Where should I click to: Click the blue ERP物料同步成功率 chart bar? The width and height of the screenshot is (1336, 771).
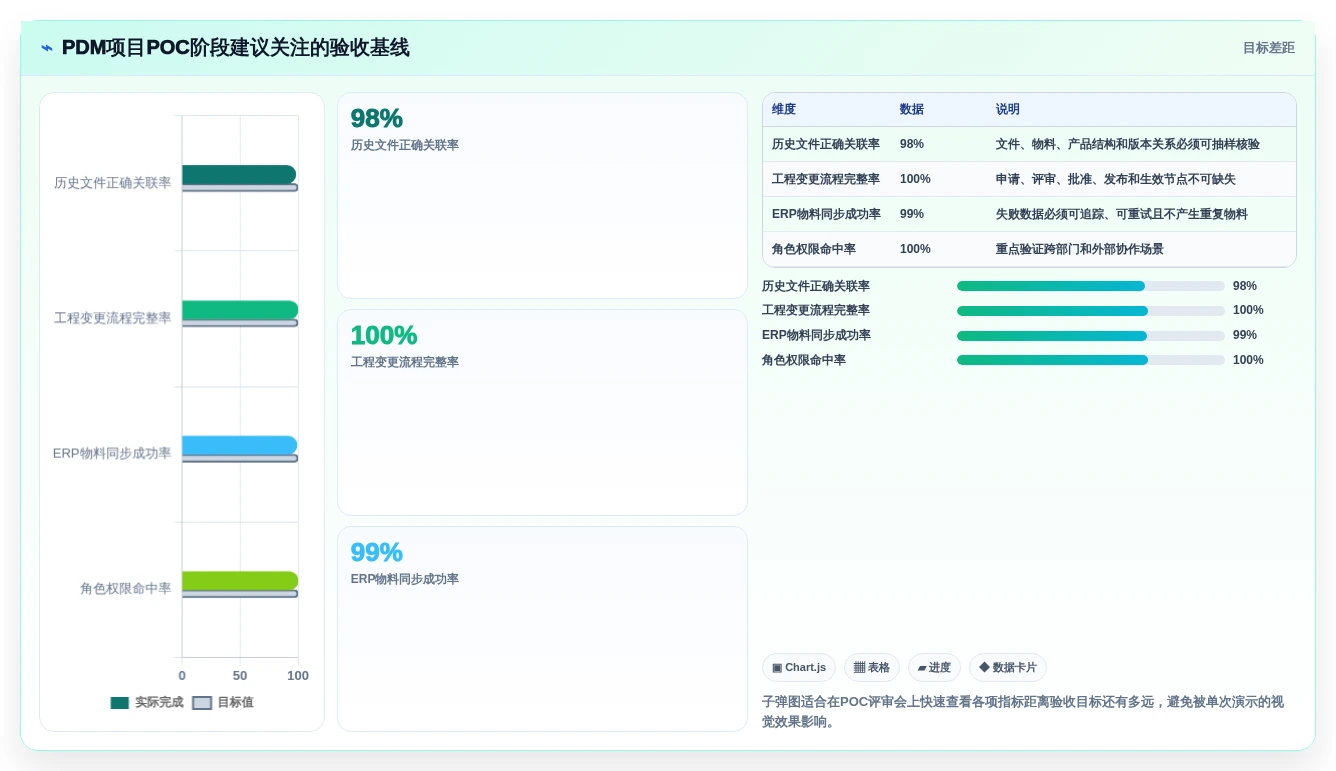coord(240,445)
